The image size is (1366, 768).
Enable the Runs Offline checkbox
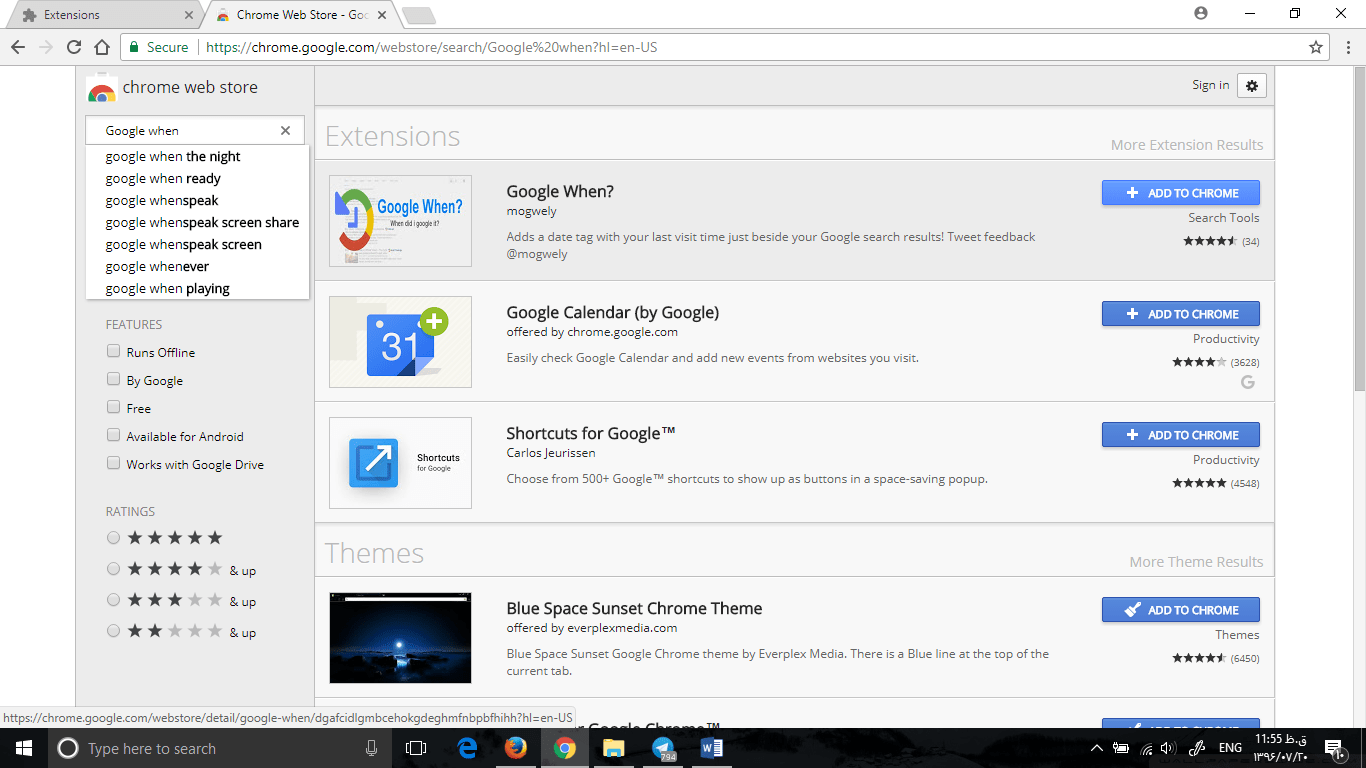[114, 352]
